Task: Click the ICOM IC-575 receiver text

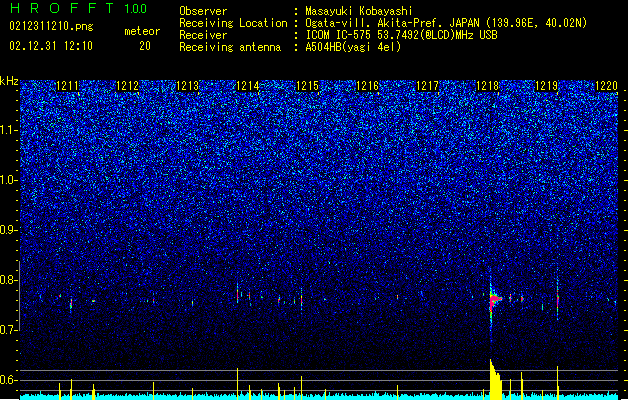Action: [402, 35]
